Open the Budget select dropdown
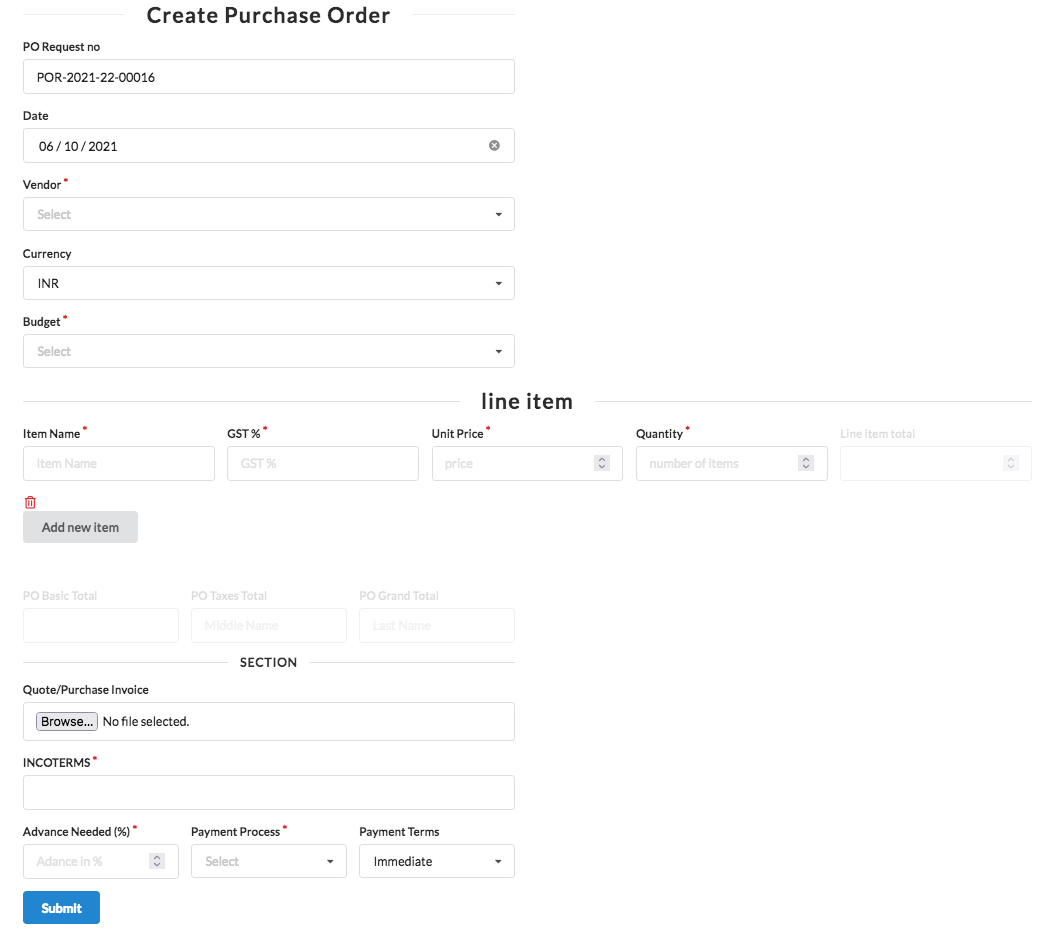 [x=268, y=352]
